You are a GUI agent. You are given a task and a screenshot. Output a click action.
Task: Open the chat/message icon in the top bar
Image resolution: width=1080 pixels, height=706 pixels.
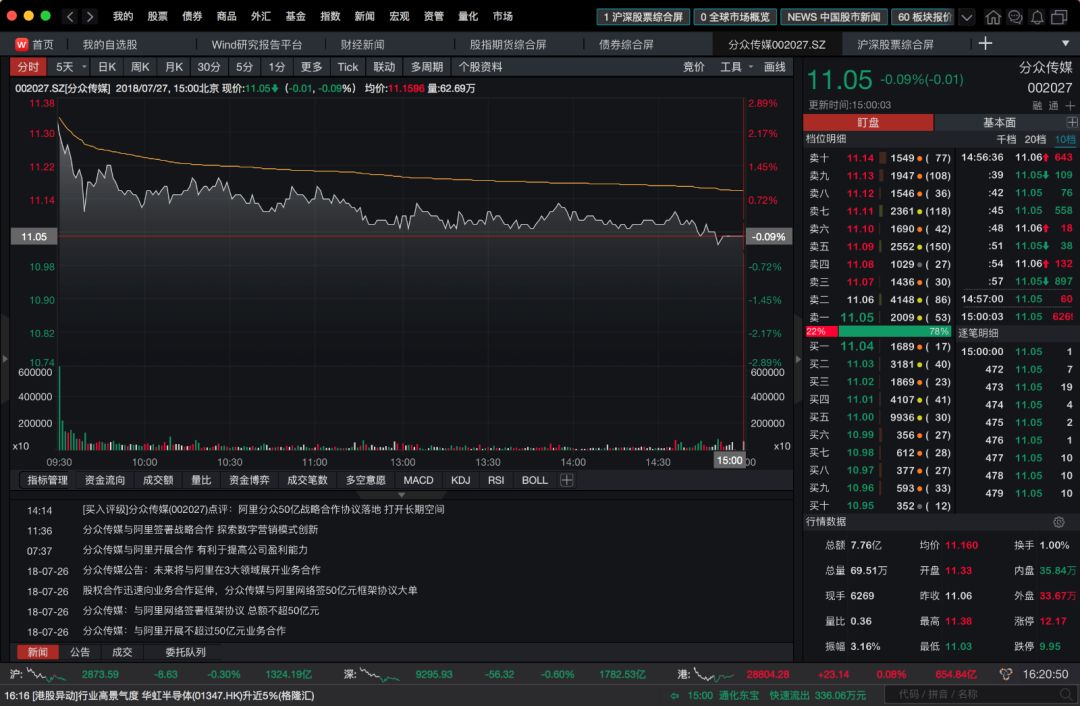[1015, 16]
